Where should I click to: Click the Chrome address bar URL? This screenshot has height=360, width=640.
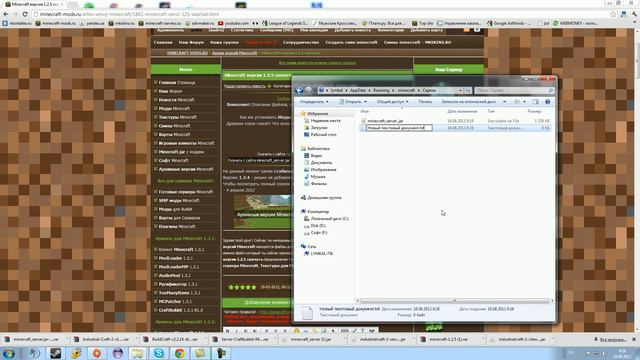[129, 14]
